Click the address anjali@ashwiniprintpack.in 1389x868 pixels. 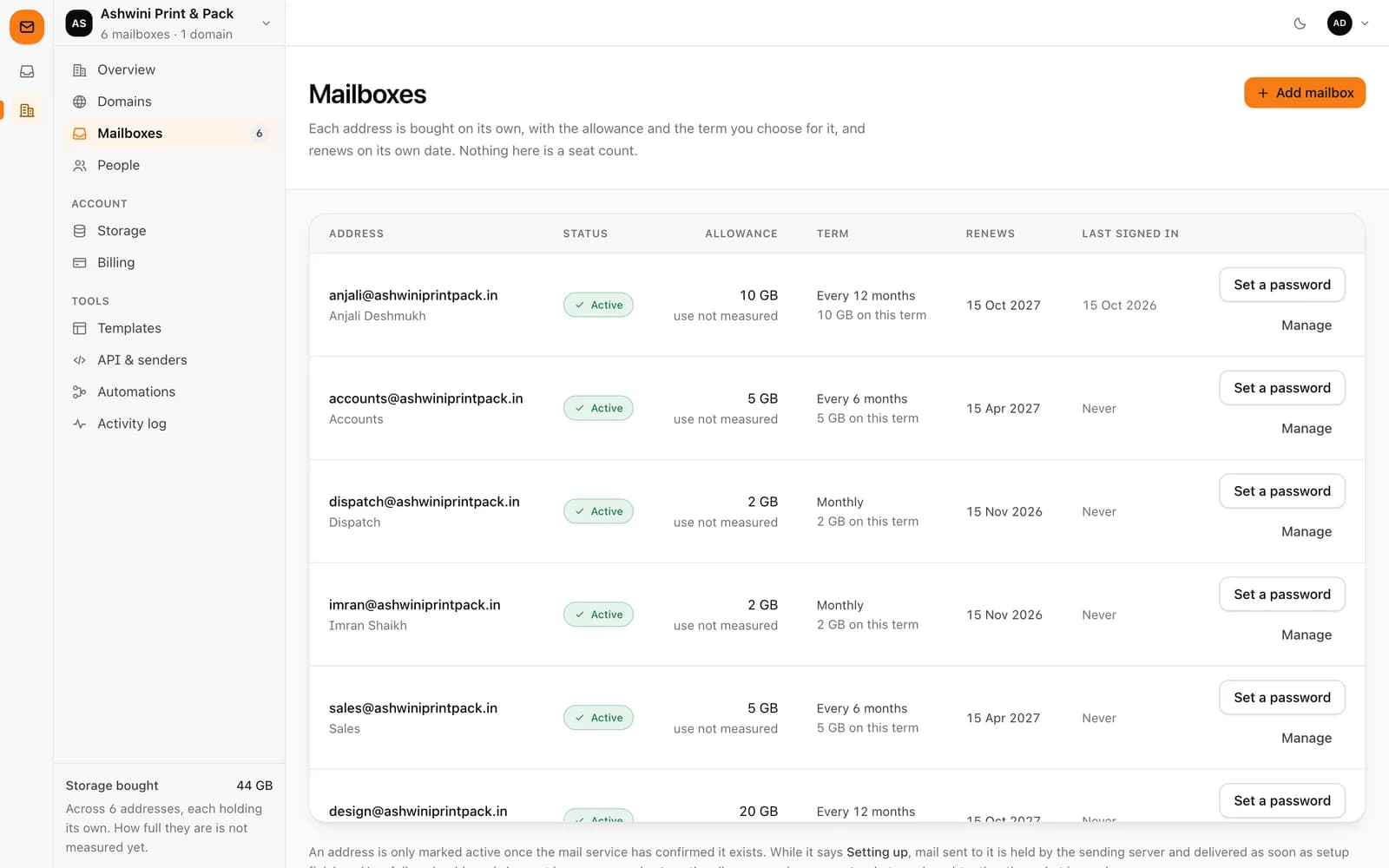click(x=413, y=295)
